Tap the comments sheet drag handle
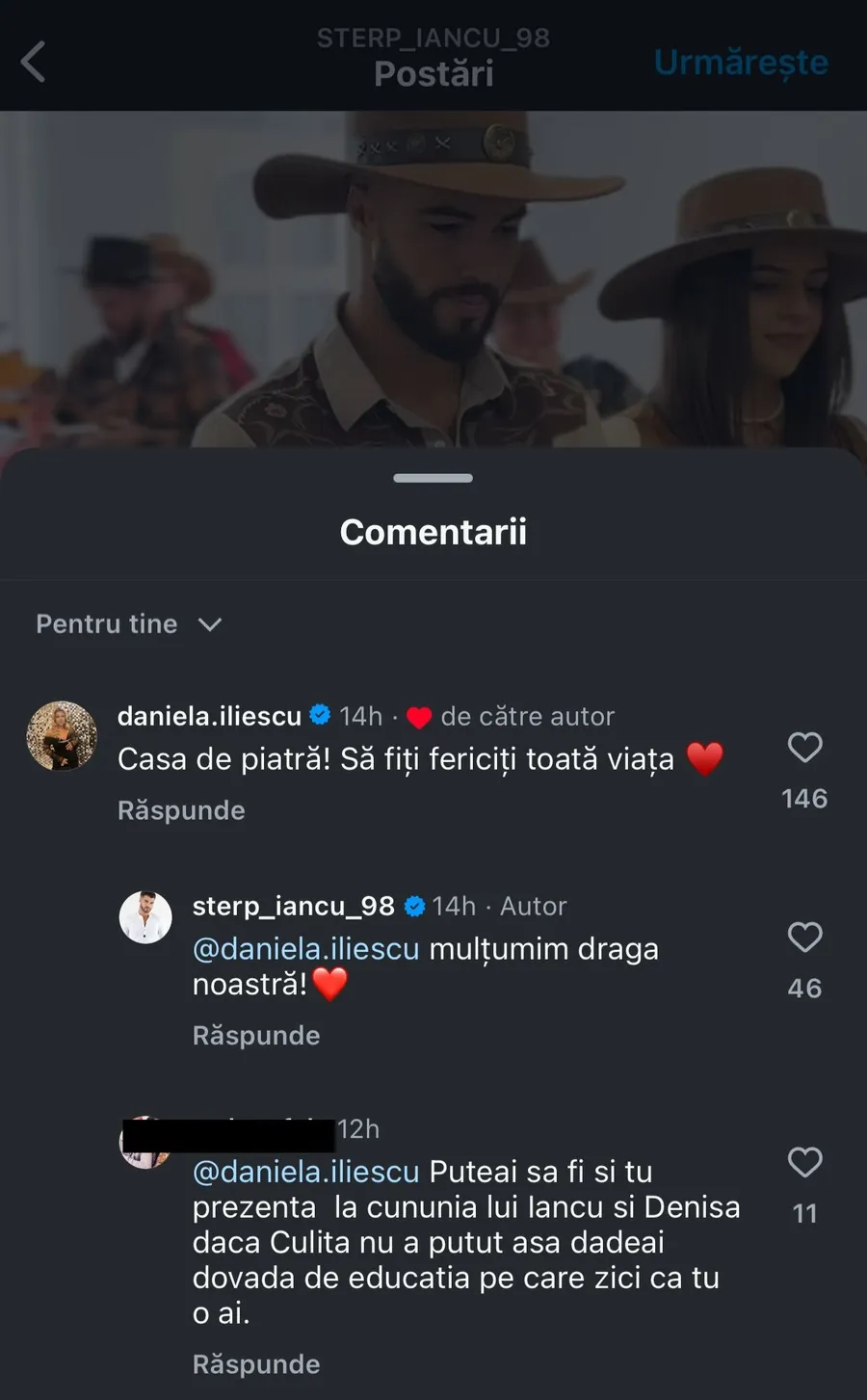This screenshot has width=867, height=1400. pyautogui.click(x=433, y=478)
